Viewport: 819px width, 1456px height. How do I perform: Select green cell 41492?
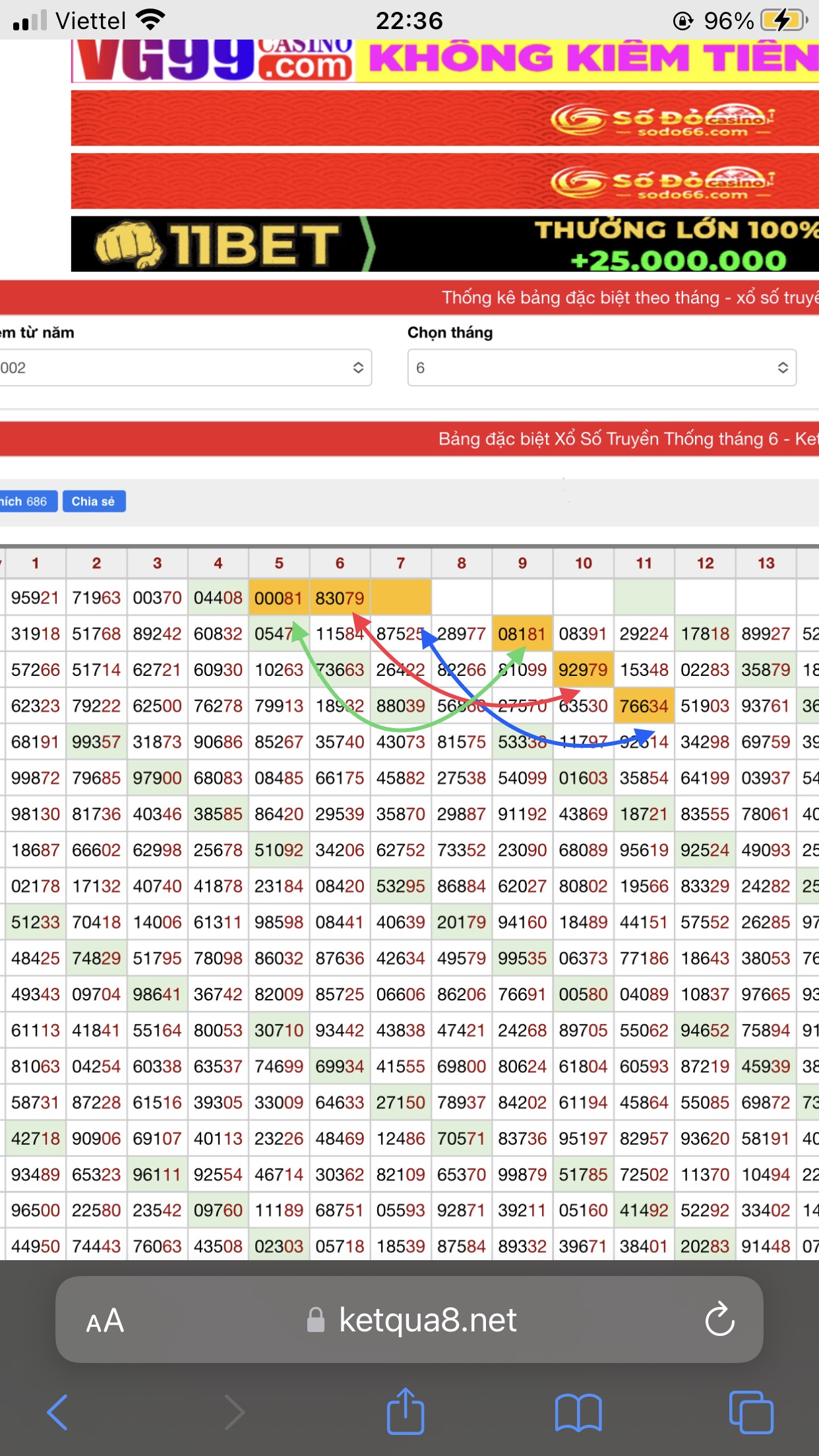(x=644, y=1211)
